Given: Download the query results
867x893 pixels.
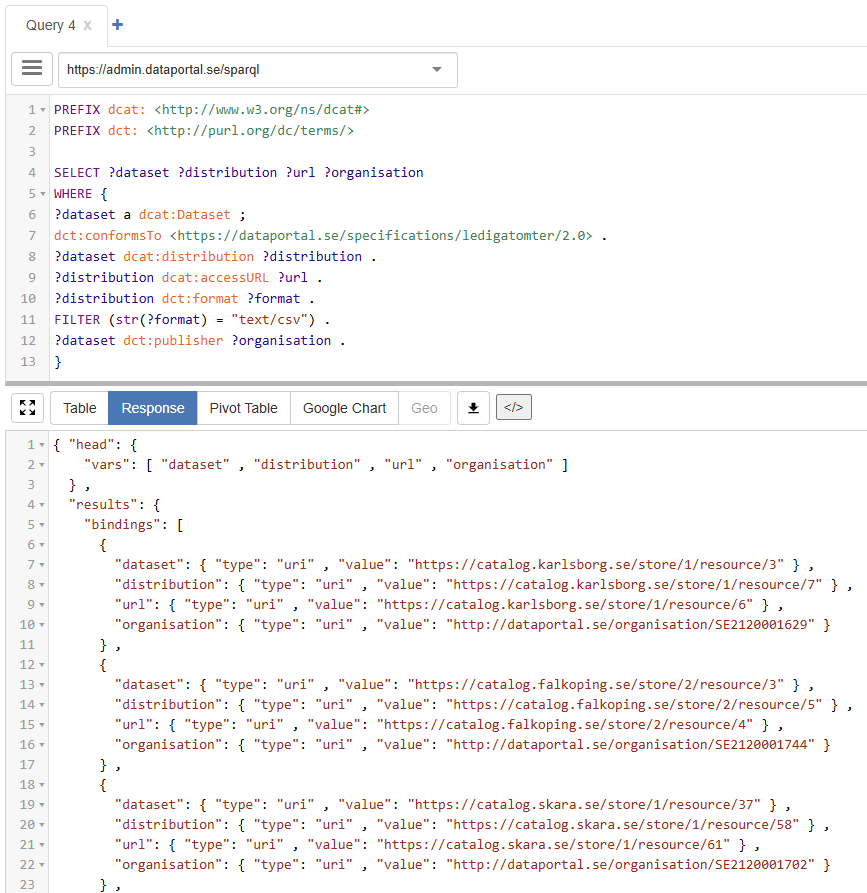Looking at the screenshot, I should pos(473,407).
